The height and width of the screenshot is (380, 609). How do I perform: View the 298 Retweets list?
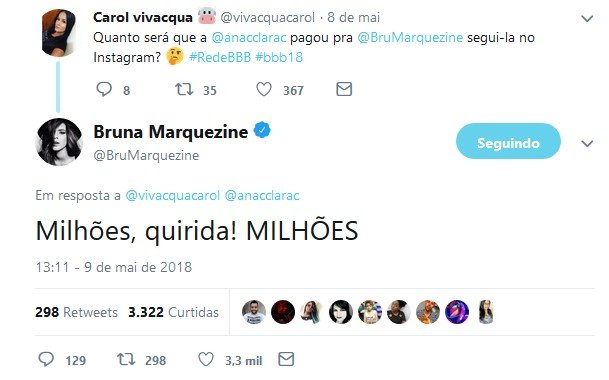[x=76, y=312]
